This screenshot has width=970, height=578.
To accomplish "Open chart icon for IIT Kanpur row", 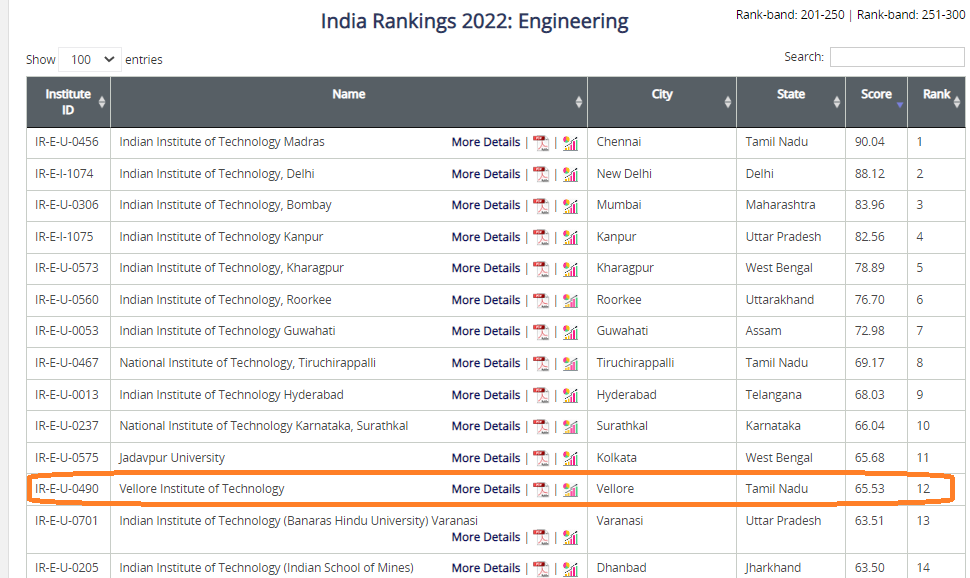I will 570,238.
